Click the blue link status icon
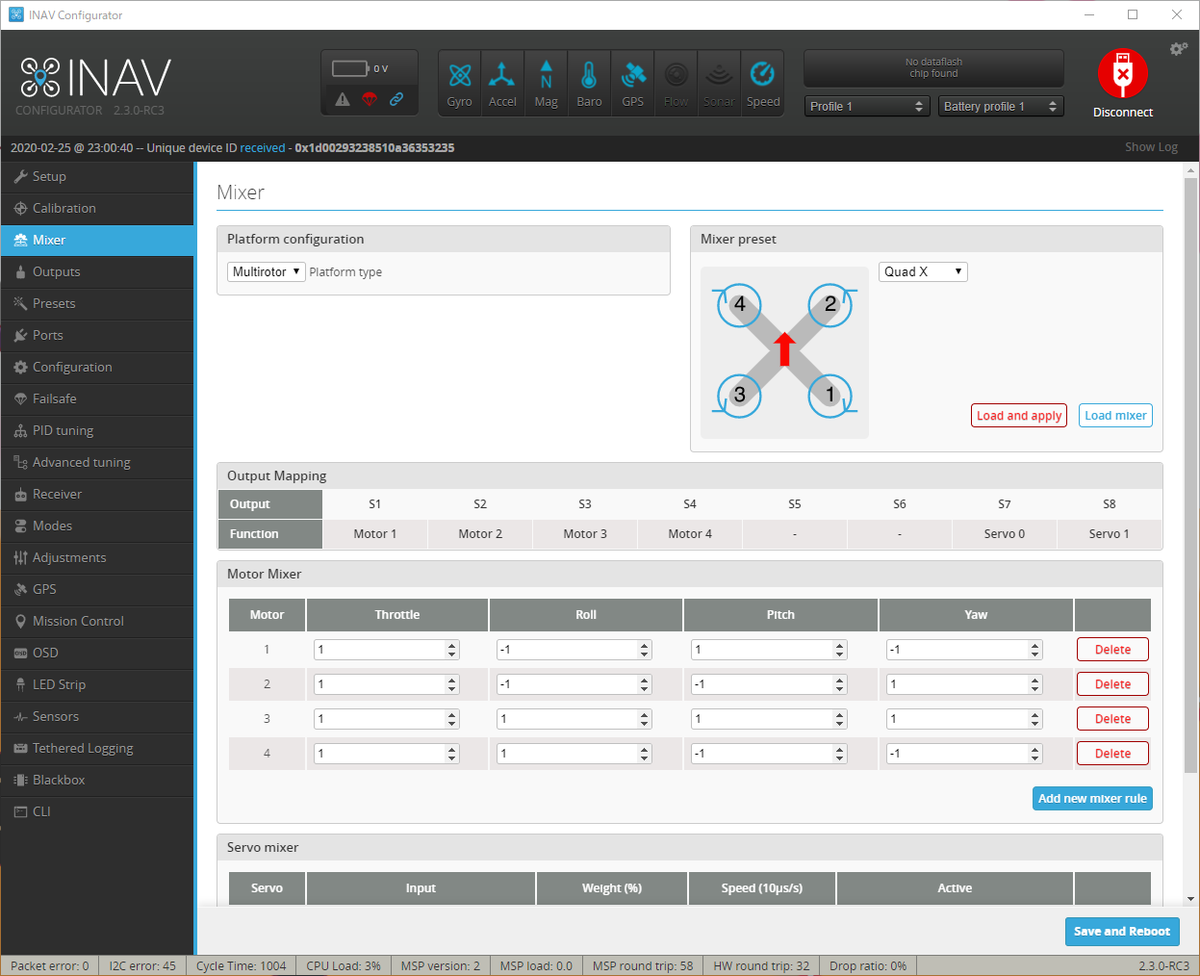The width and height of the screenshot is (1200, 976). point(396,99)
